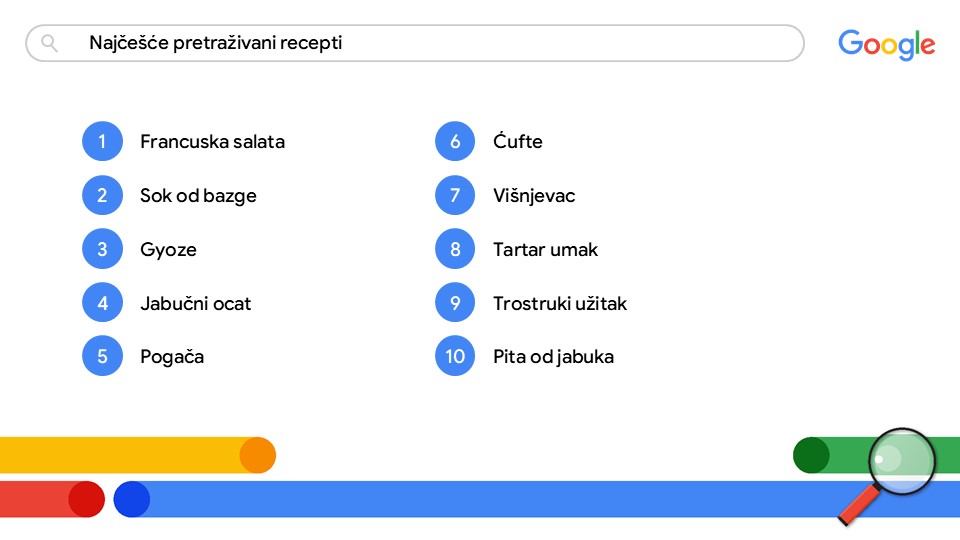Click the orange circle on yellow bar
960x540 pixels.
[x=258, y=455]
